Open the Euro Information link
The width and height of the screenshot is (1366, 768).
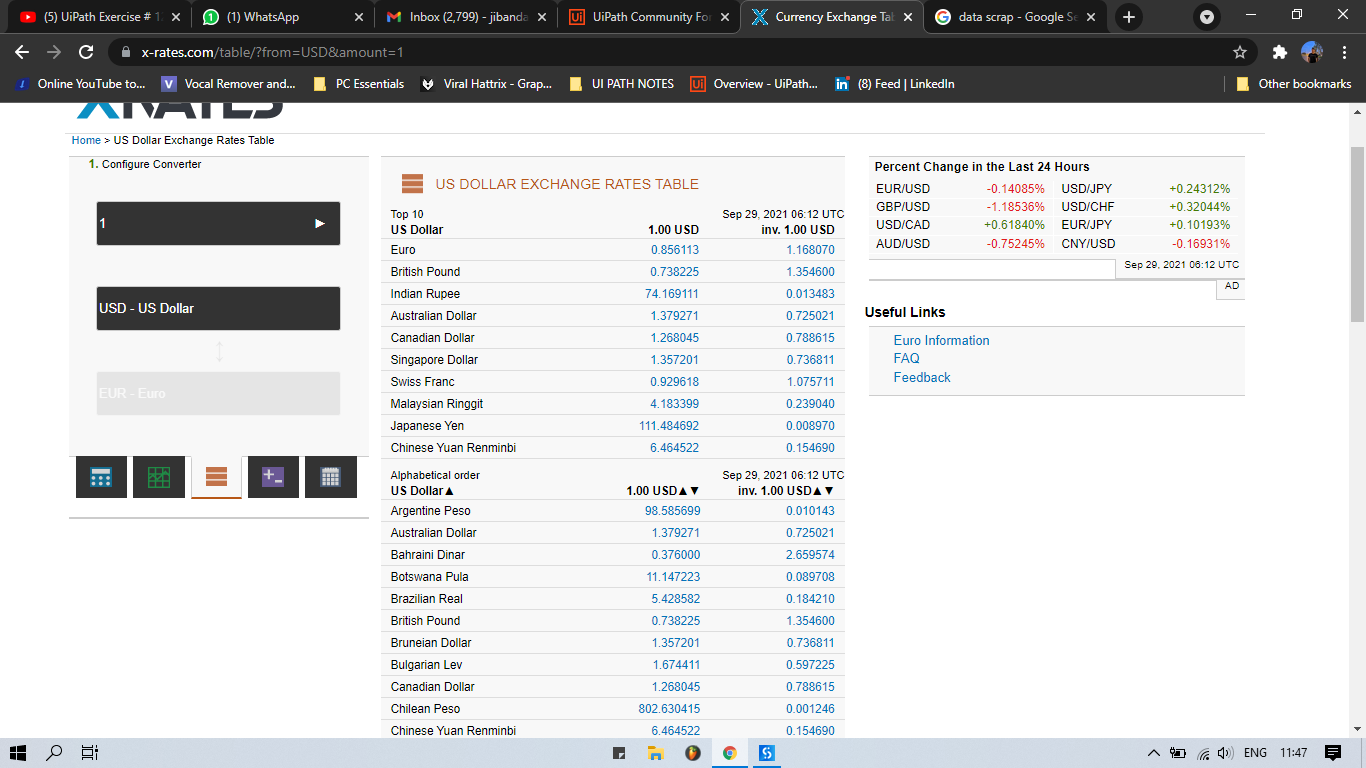click(x=941, y=340)
